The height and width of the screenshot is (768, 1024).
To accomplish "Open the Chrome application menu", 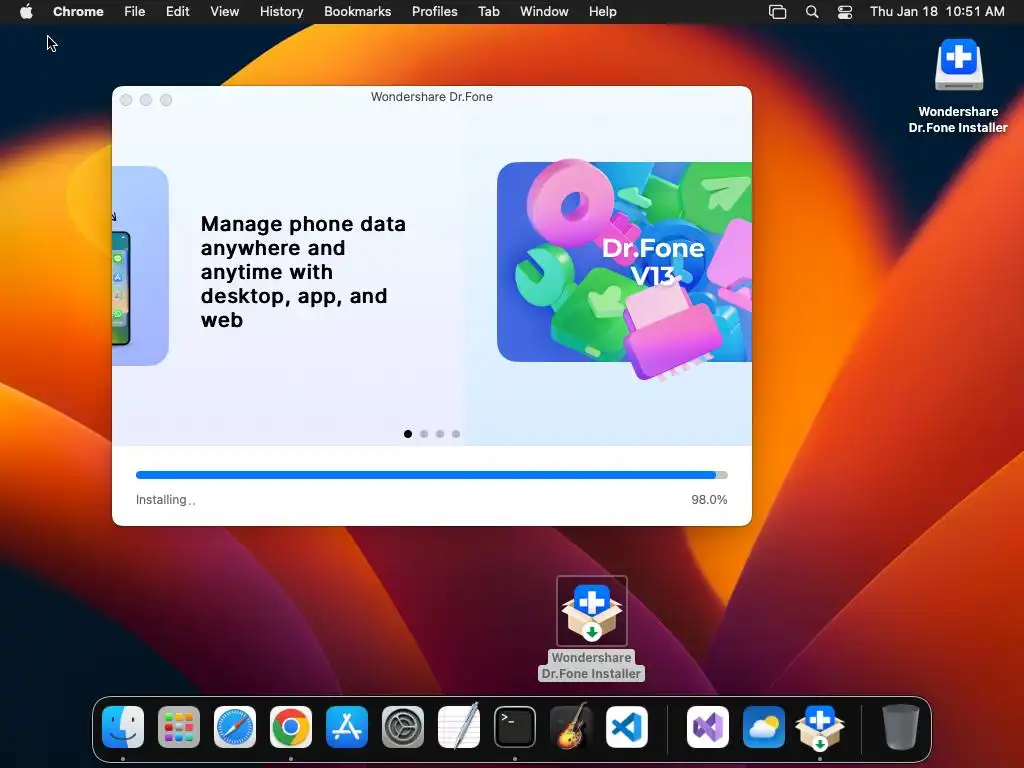I will [x=78, y=12].
